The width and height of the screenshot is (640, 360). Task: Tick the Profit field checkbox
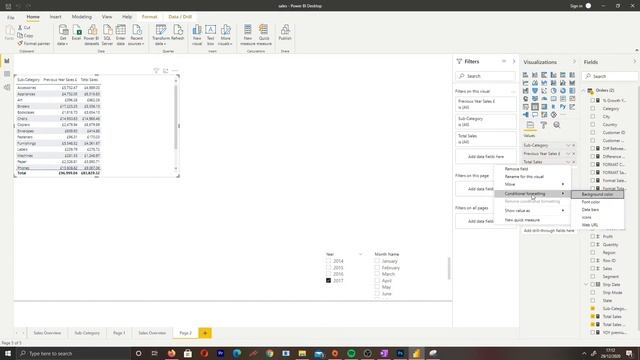click(x=593, y=236)
